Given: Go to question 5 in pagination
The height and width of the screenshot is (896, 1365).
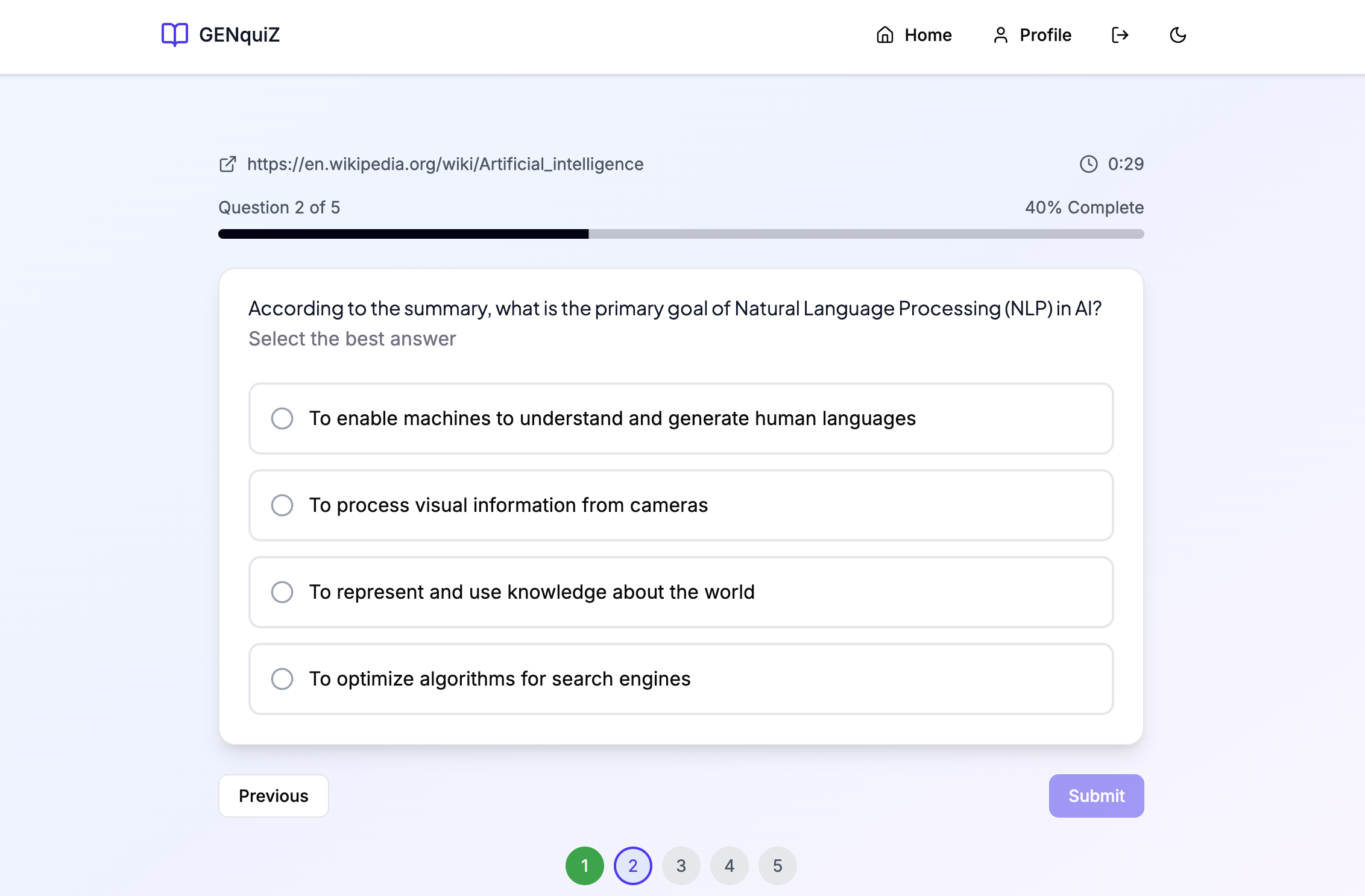Looking at the screenshot, I should (x=777, y=866).
